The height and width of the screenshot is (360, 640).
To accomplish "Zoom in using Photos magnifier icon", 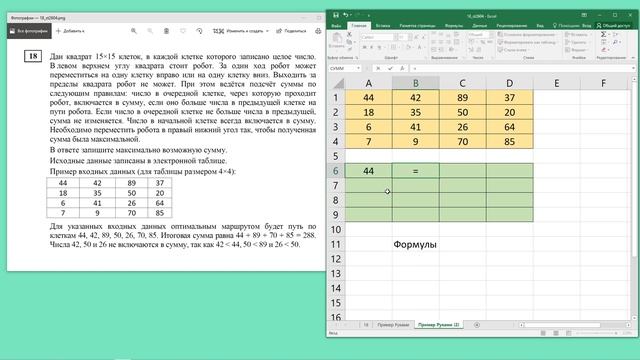I will [133, 31].
